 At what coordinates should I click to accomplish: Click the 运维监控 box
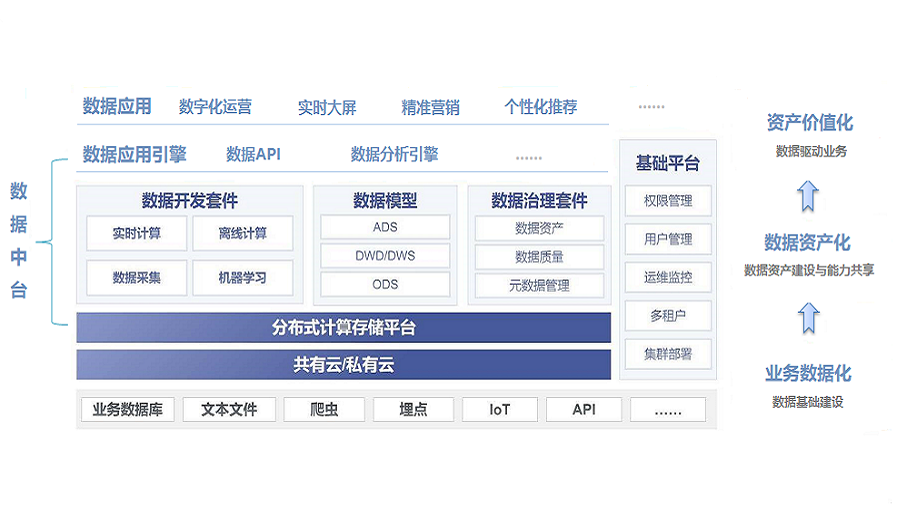(668, 277)
